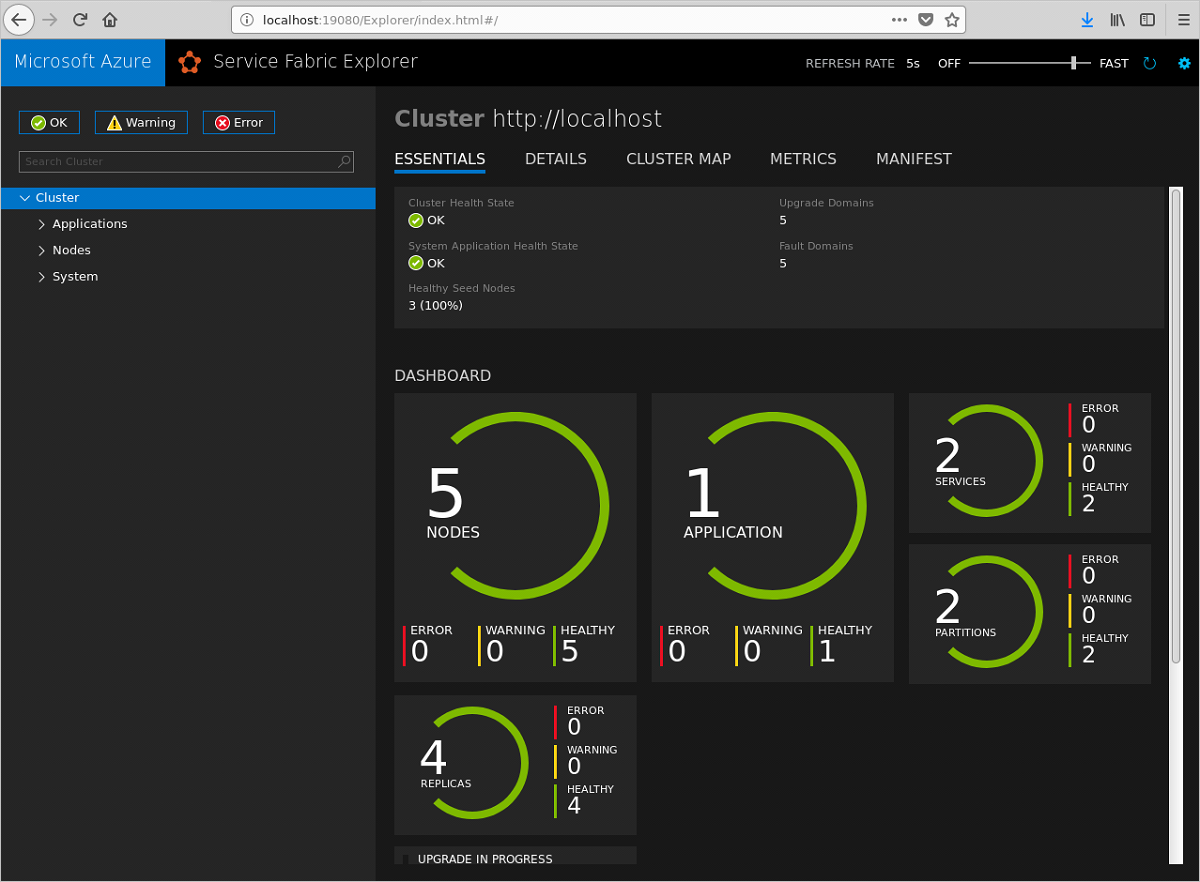Viewport: 1200px width, 882px height.
Task: Switch to the CLUSTER MAP tab
Action: click(678, 159)
